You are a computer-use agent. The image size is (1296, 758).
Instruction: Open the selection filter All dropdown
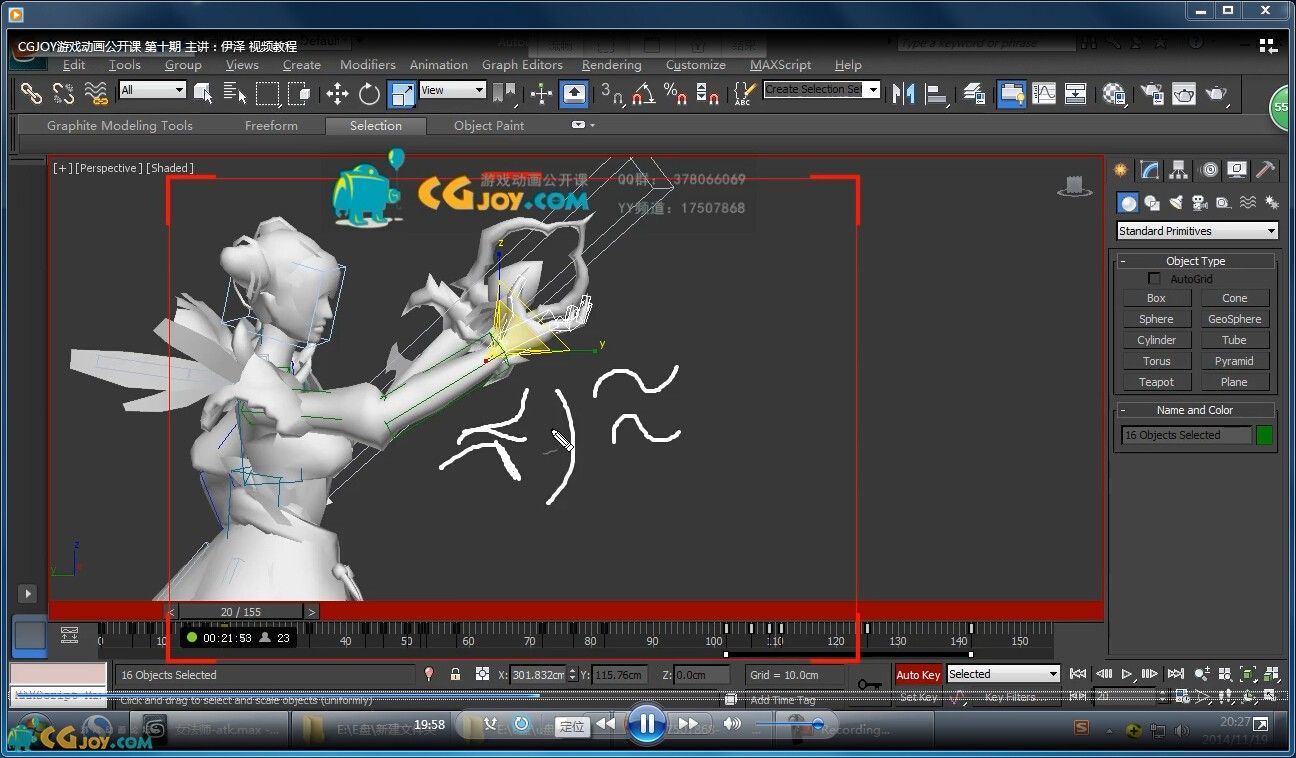tap(152, 90)
